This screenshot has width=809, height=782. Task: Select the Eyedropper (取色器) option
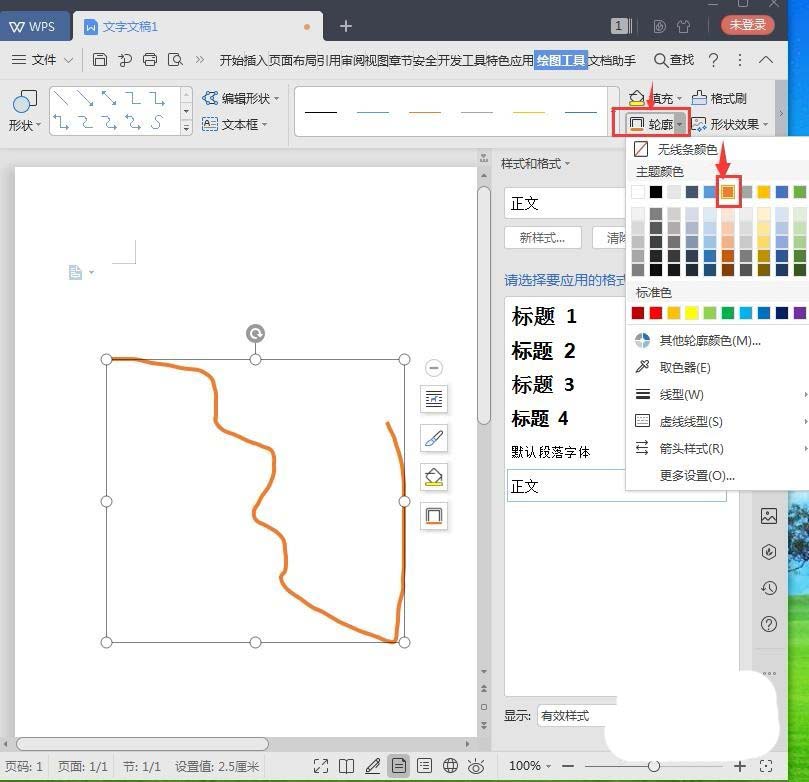tap(685, 367)
